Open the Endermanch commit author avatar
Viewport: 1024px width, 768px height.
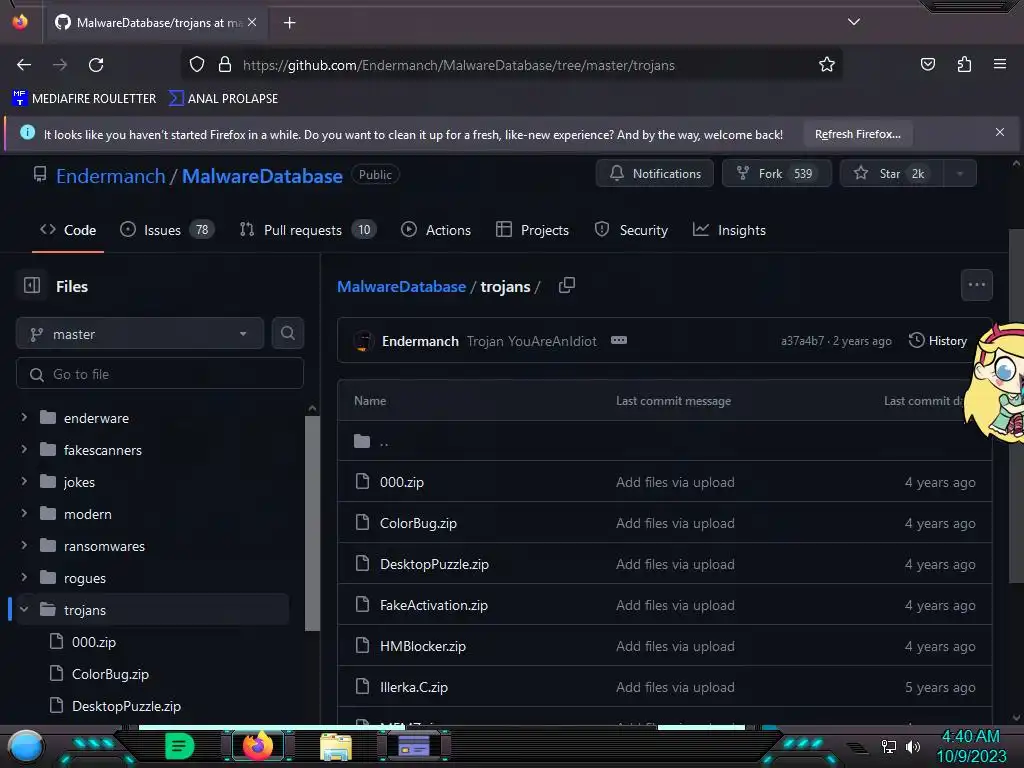click(364, 340)
